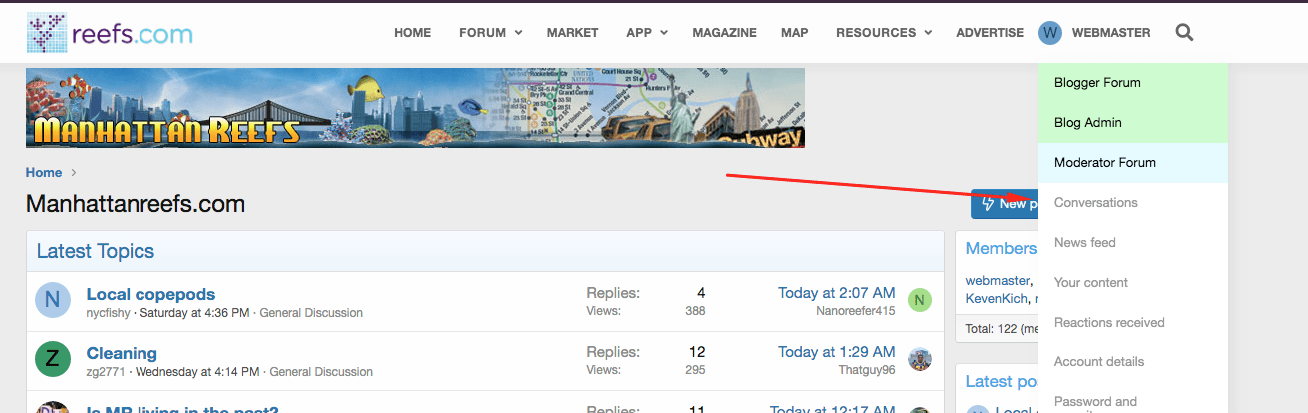Click the reefs.com logo
This screenshot has height=413, width=1308.
(109, 33)
